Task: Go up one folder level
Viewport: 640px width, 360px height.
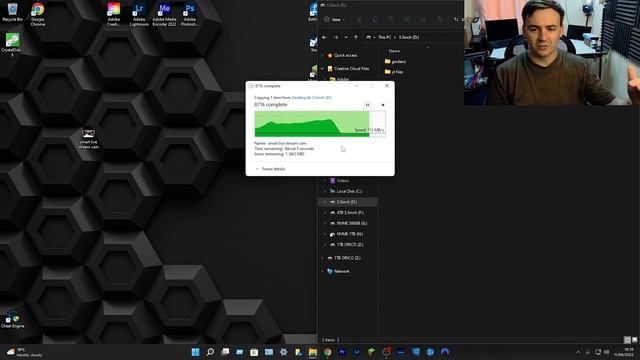Action: coord(356,37)
